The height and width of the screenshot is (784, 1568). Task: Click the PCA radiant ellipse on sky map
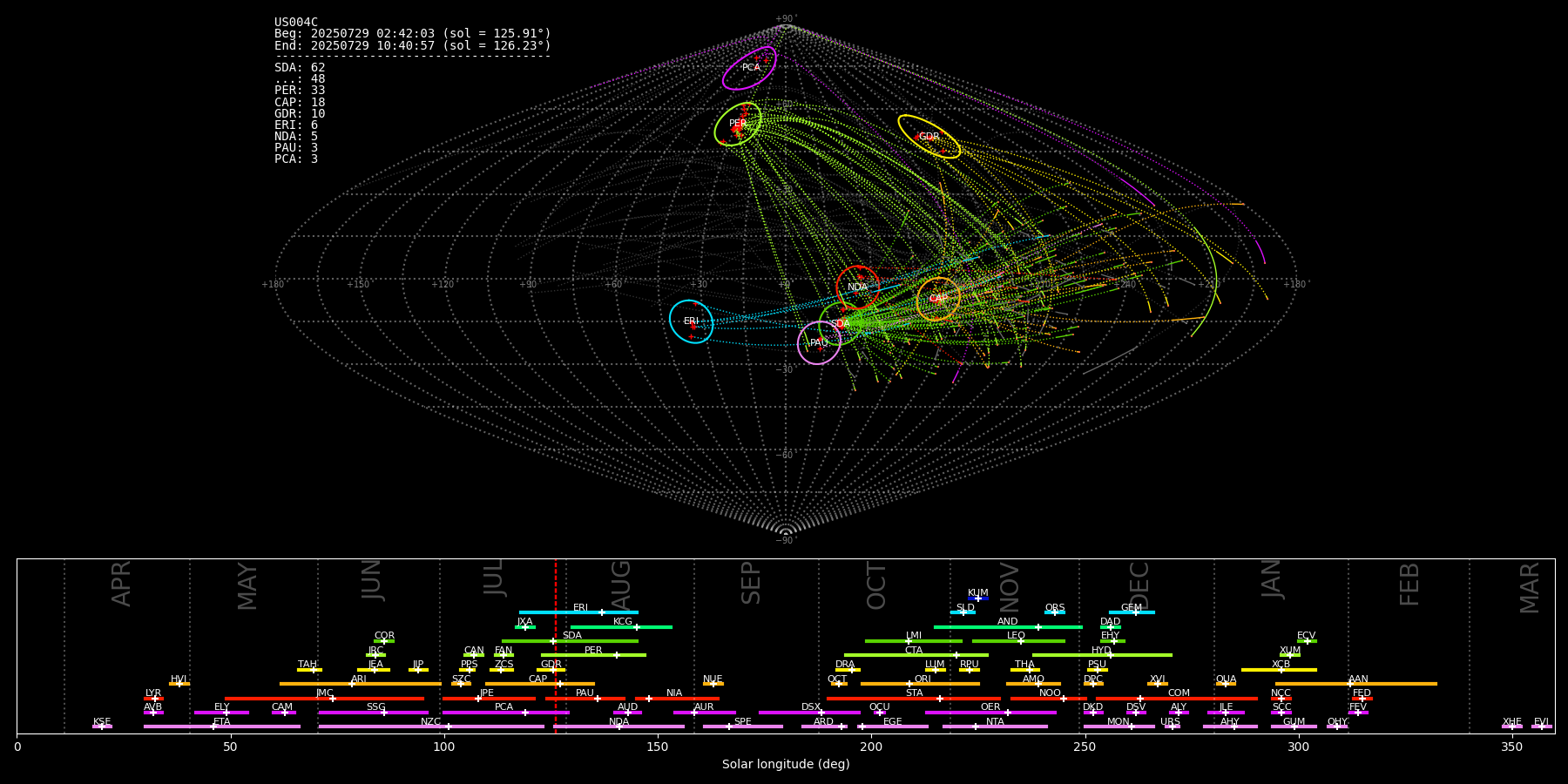tap(749, 68)
